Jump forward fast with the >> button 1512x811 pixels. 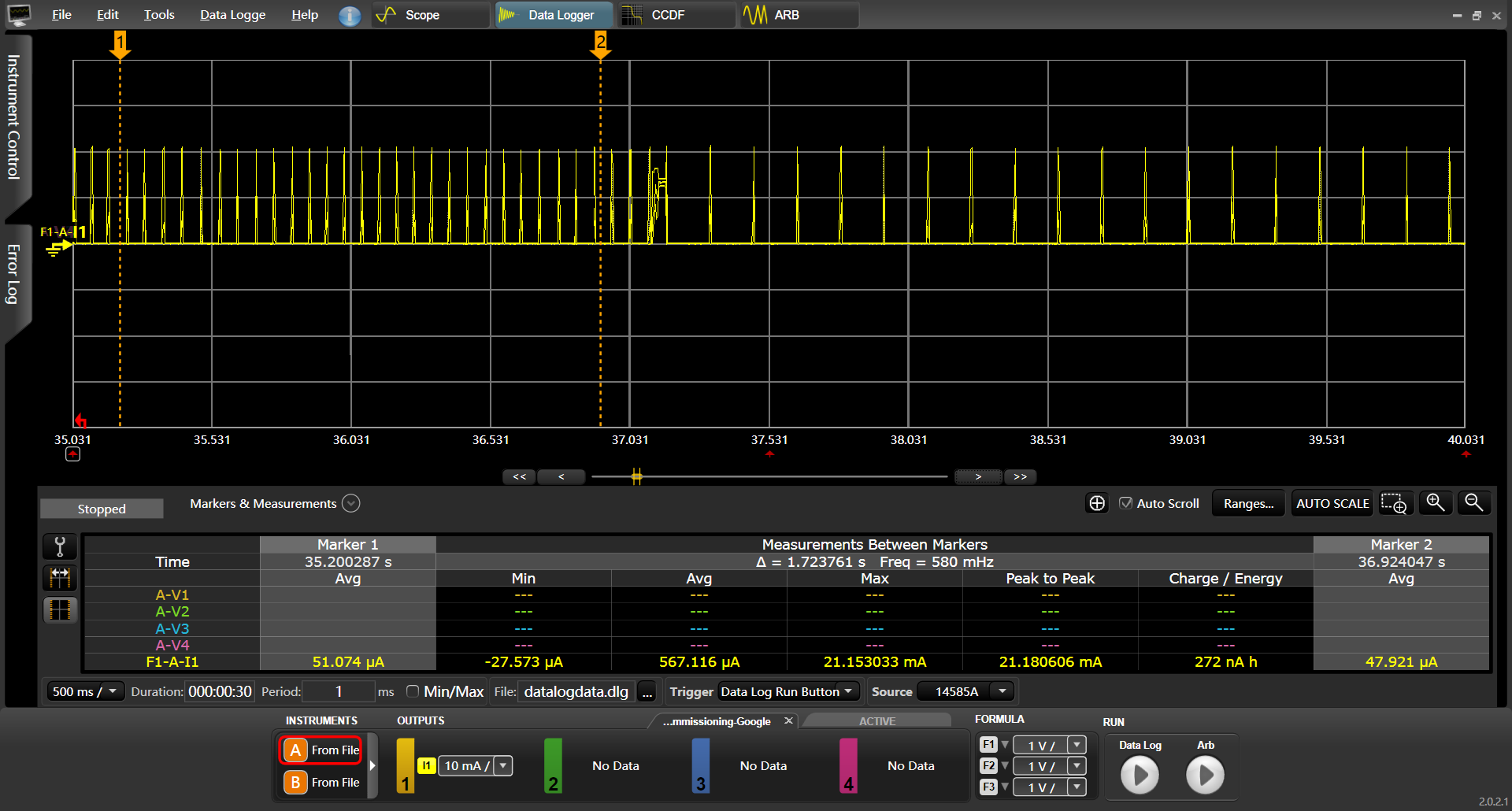click(x=1021, y=476)
